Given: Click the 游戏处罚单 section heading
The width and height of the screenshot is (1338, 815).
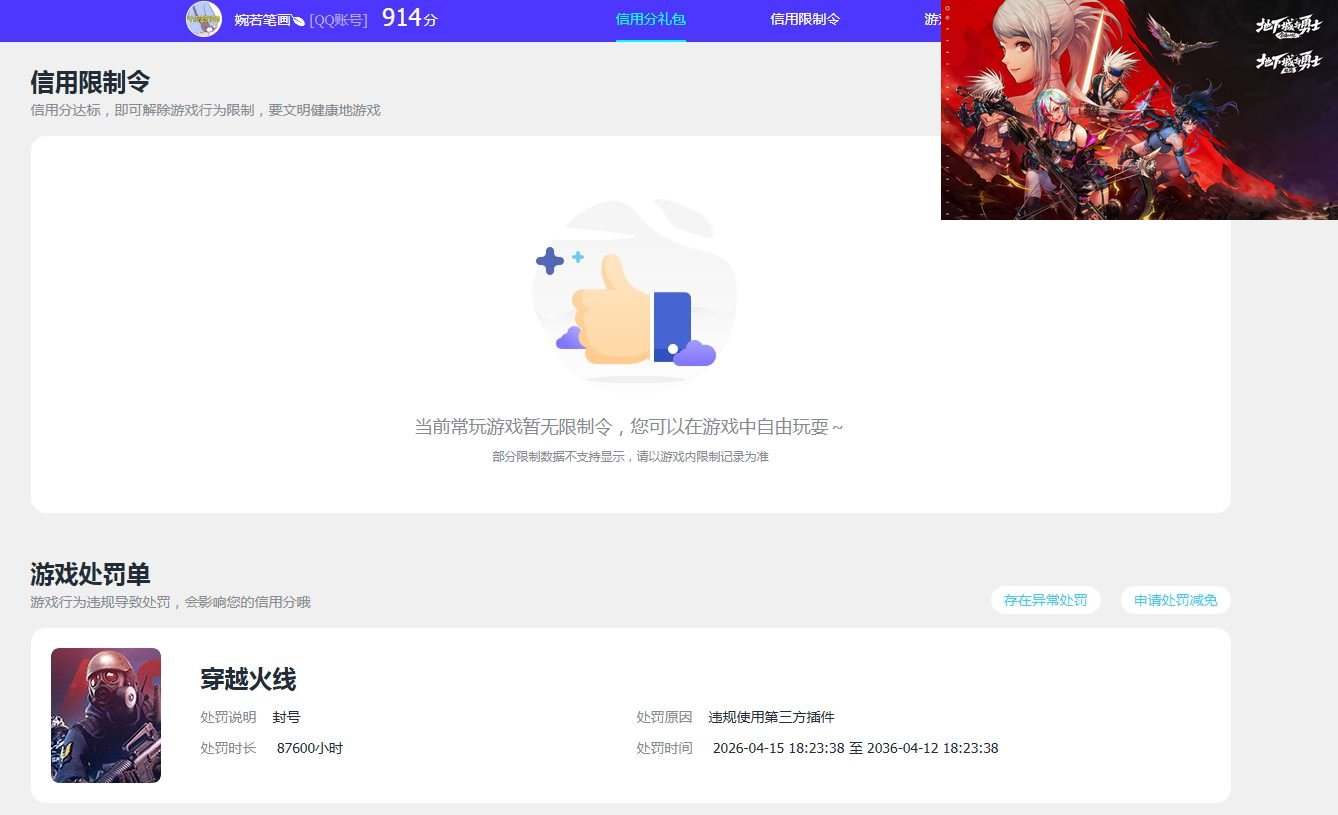Looking at the screenshot, I should [90, 574].
